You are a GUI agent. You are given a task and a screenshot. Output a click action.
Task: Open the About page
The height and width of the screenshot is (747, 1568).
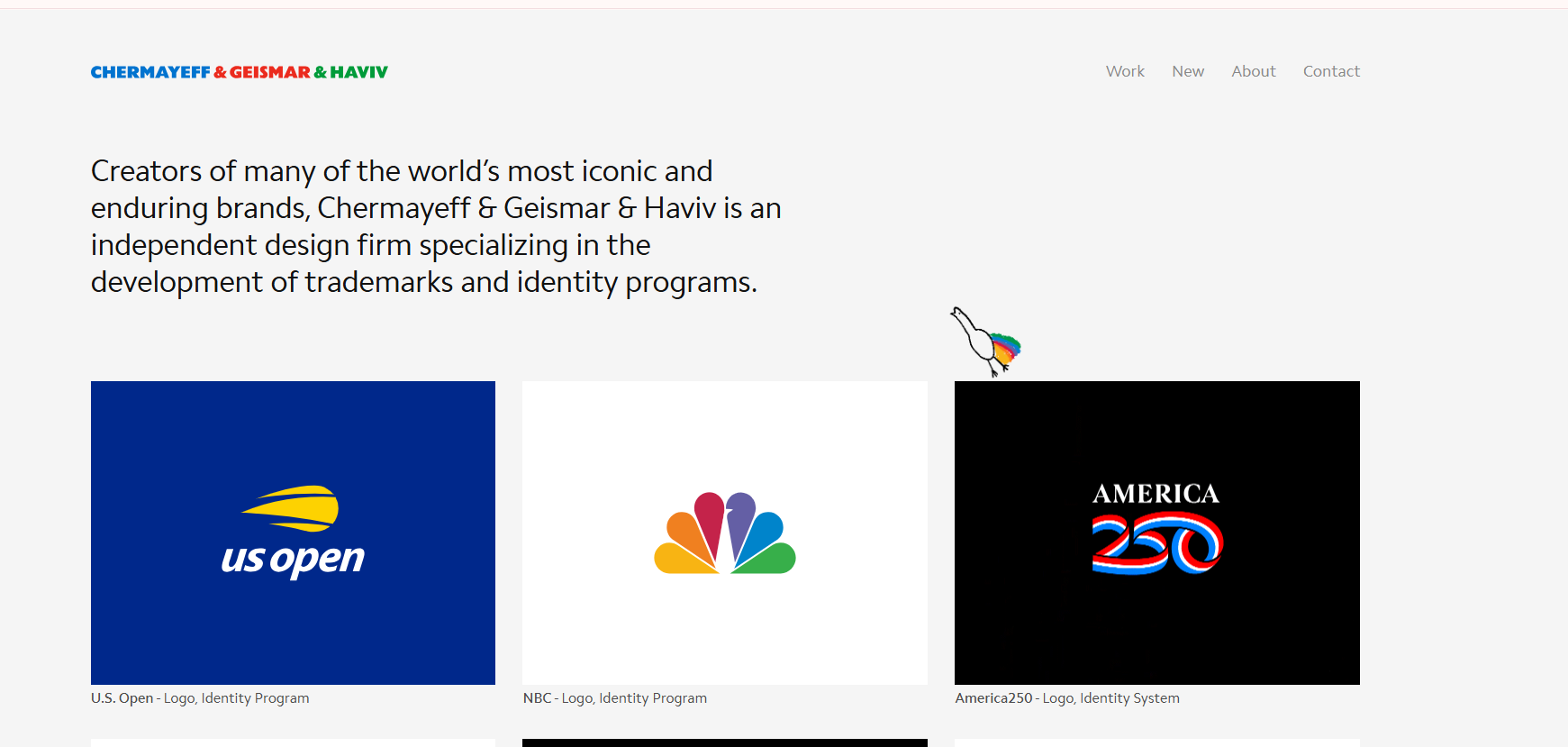(x=1254, y=71)
